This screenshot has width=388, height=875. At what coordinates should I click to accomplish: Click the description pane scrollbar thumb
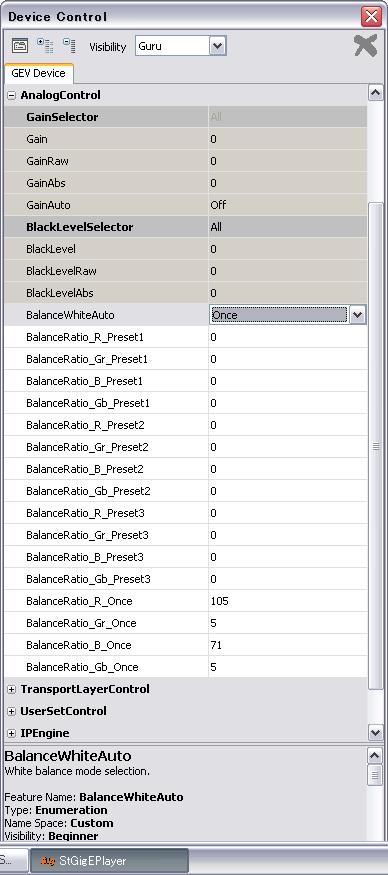pos(375,775)
